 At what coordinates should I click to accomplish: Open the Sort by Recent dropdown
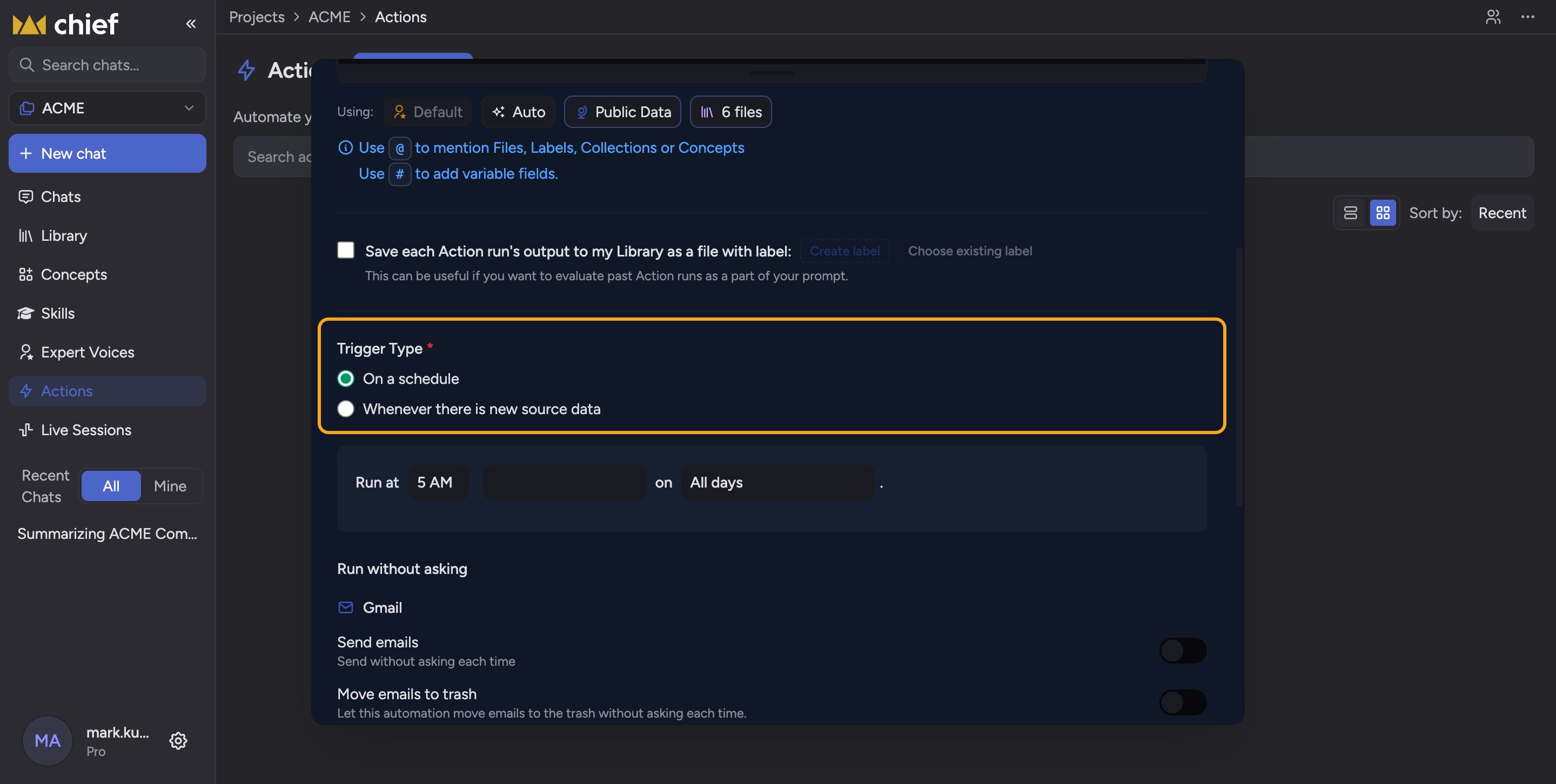[1501, 212]
